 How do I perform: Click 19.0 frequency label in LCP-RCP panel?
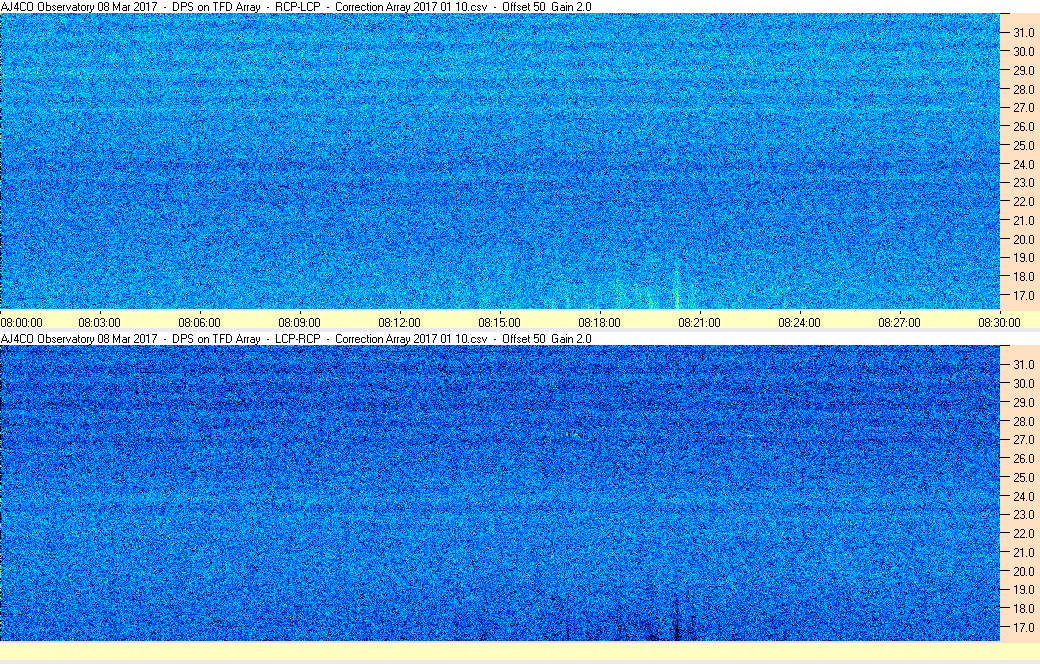[x=1023, y=590]
